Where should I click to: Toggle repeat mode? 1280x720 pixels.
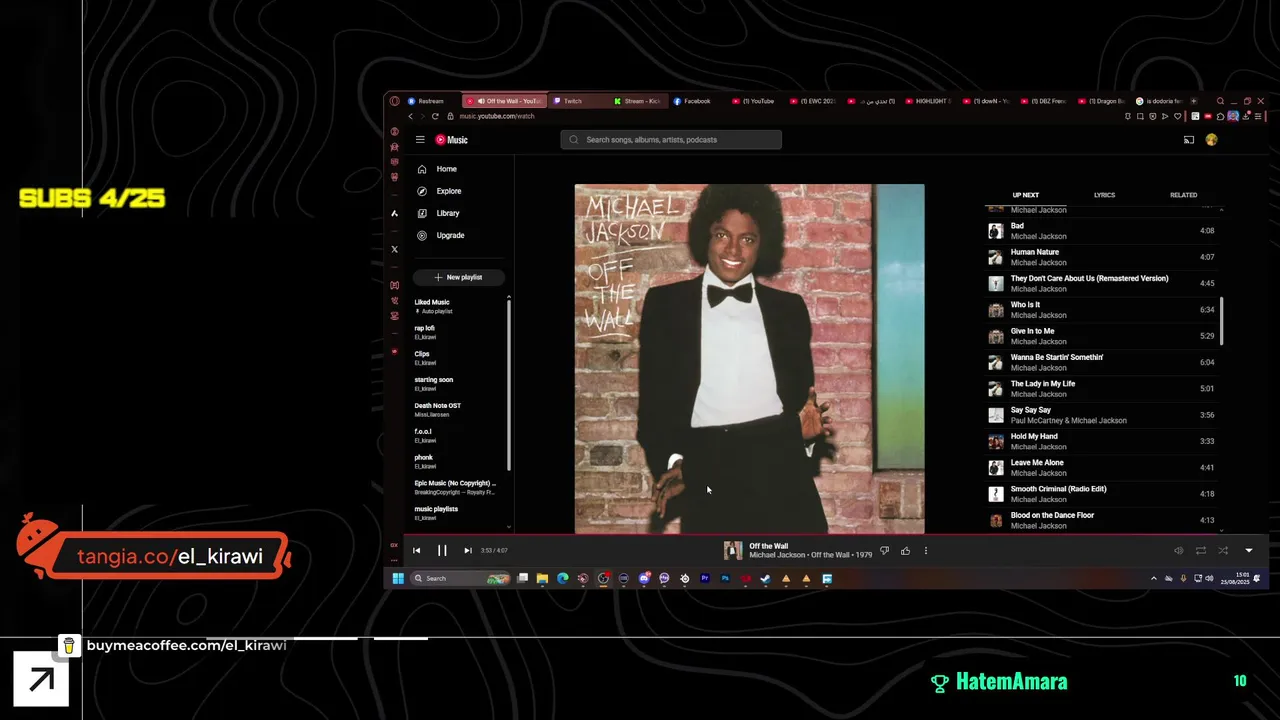coord(1200,550)
